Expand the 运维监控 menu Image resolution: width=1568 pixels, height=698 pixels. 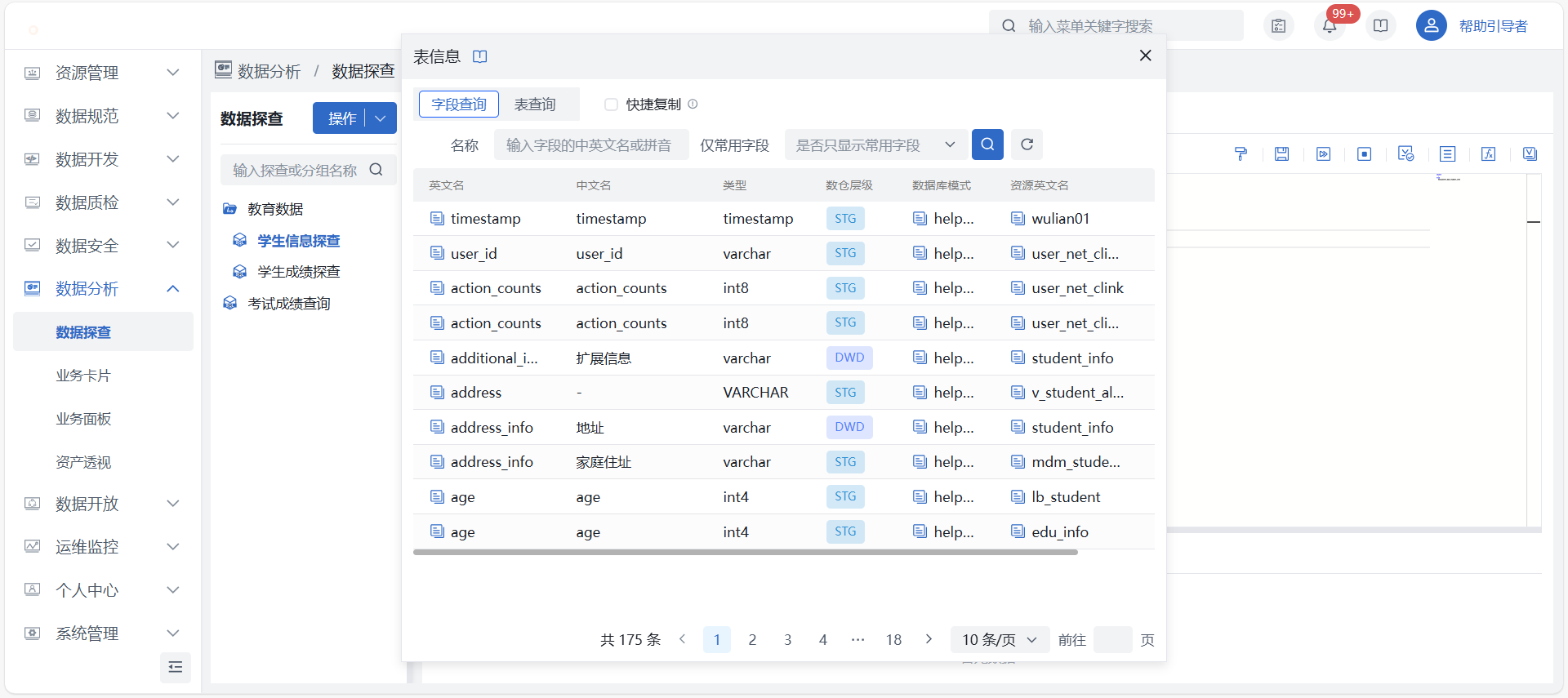point(102,546)
